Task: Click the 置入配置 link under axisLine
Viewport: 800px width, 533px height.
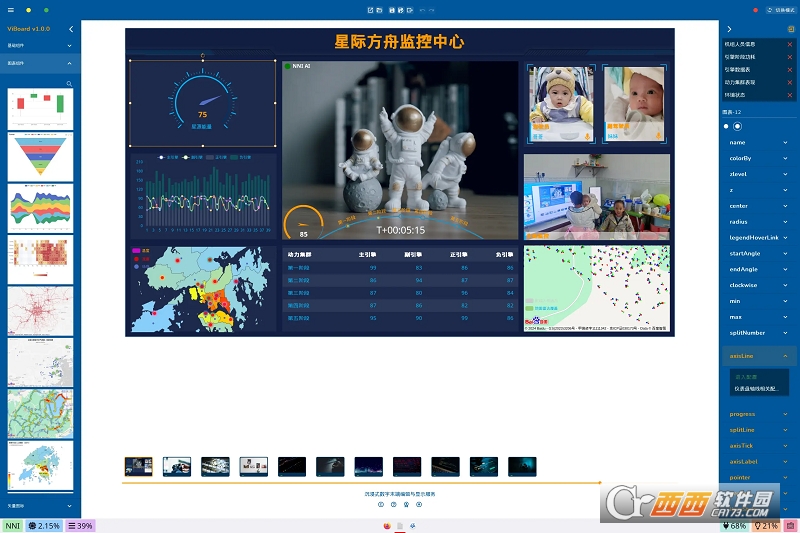Action: coord(746,377)
